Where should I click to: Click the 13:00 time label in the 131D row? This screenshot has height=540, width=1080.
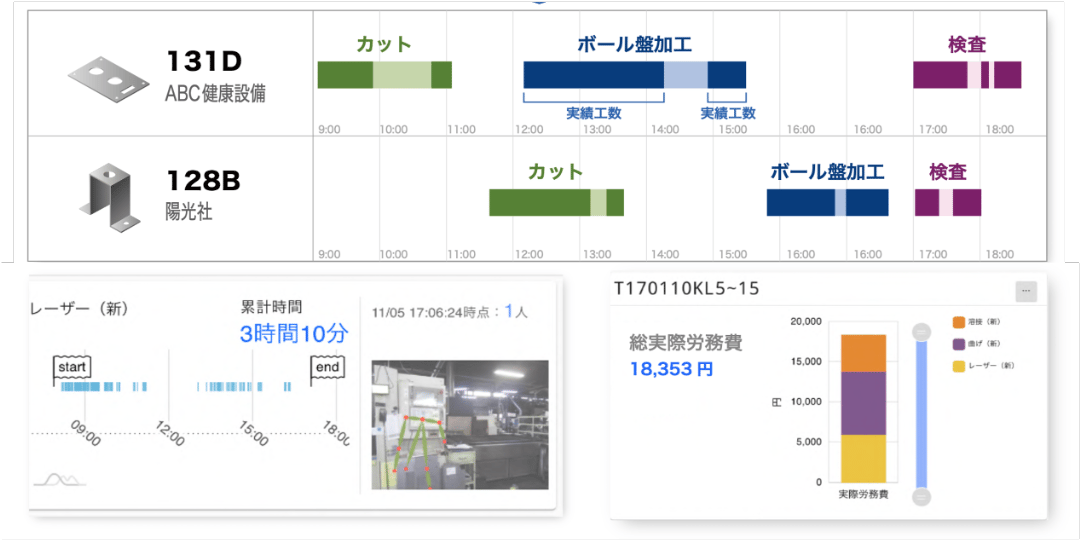[x=596, y=129]
